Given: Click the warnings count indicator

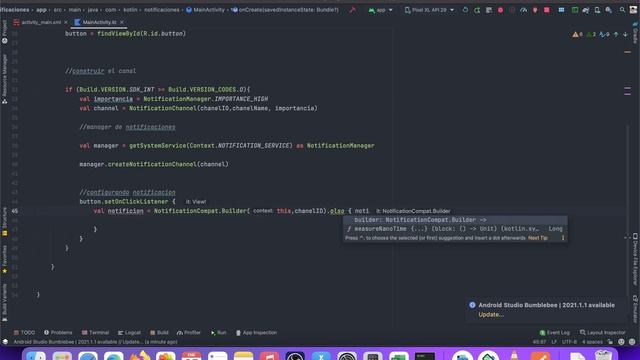Looking at the screenshot, I should [578, 35].
